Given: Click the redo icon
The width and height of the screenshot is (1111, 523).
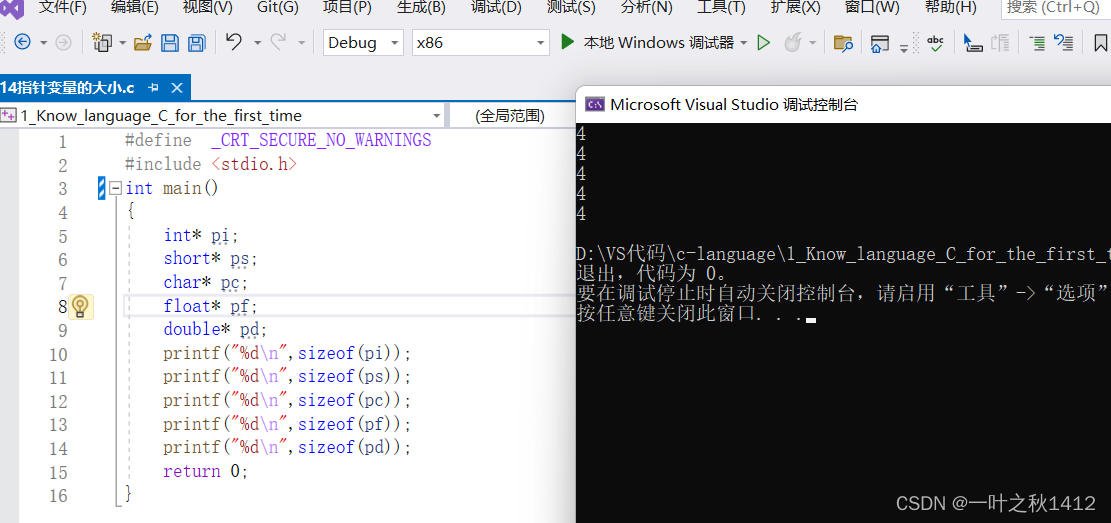Looking at the screenshot, I should tap(278, 43).
